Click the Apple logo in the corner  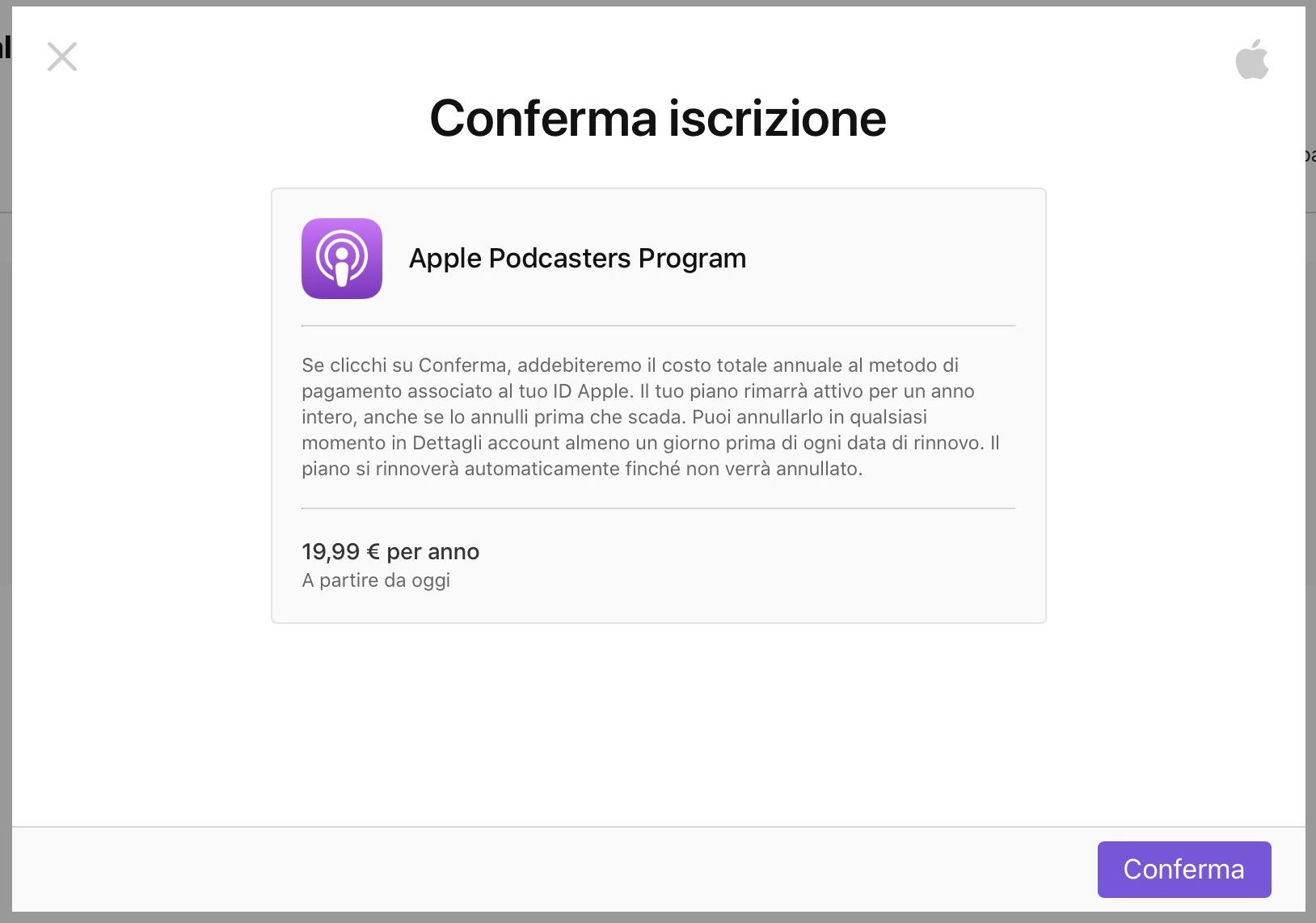(1251, 59)
